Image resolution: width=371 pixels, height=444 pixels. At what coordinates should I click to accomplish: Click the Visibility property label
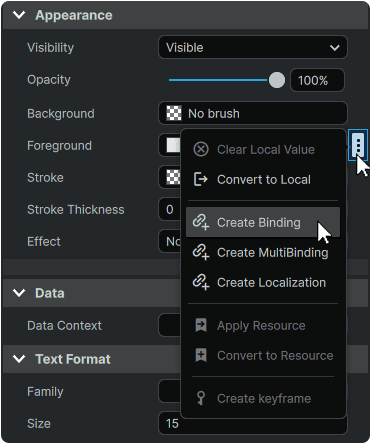50,48
